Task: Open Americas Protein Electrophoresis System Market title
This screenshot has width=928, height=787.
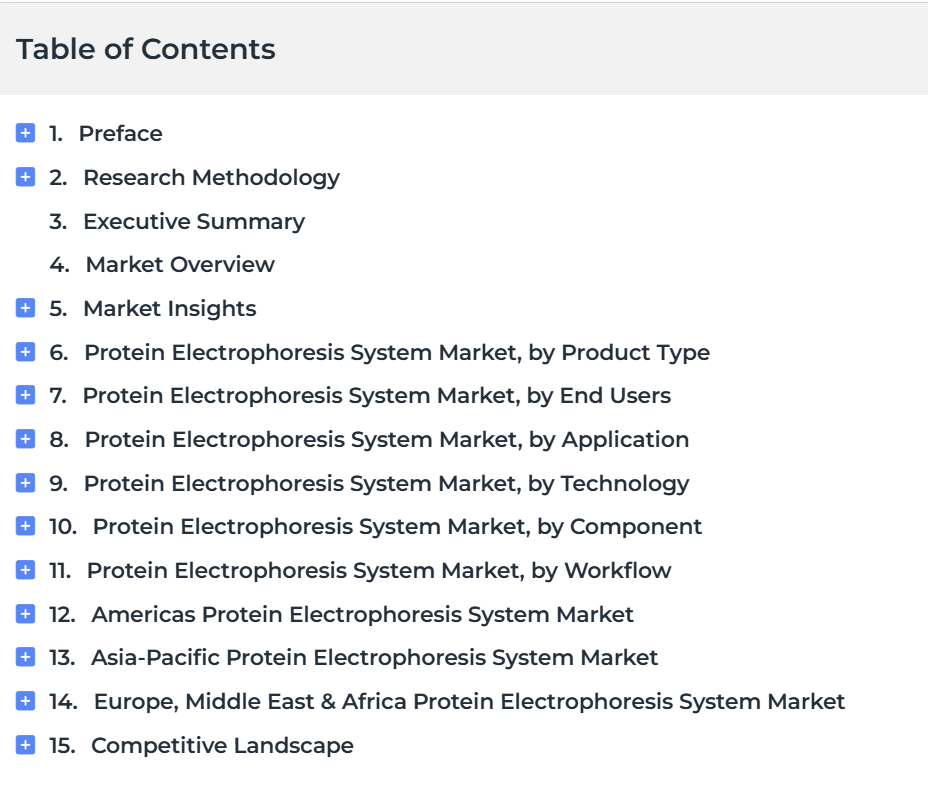Action: [362, 614]
